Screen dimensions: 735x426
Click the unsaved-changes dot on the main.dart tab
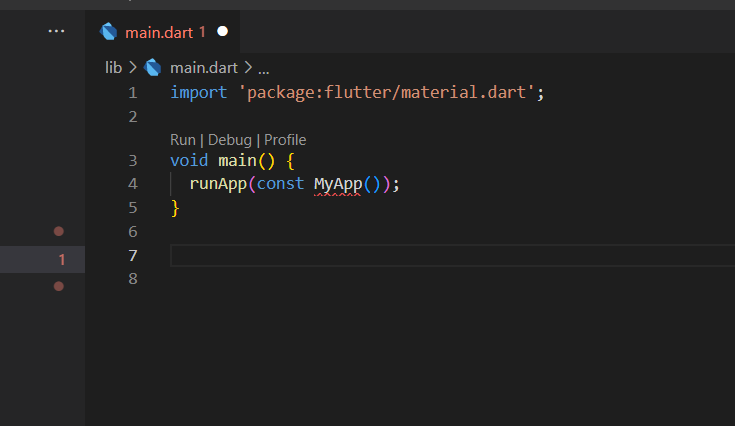[223, 31]
